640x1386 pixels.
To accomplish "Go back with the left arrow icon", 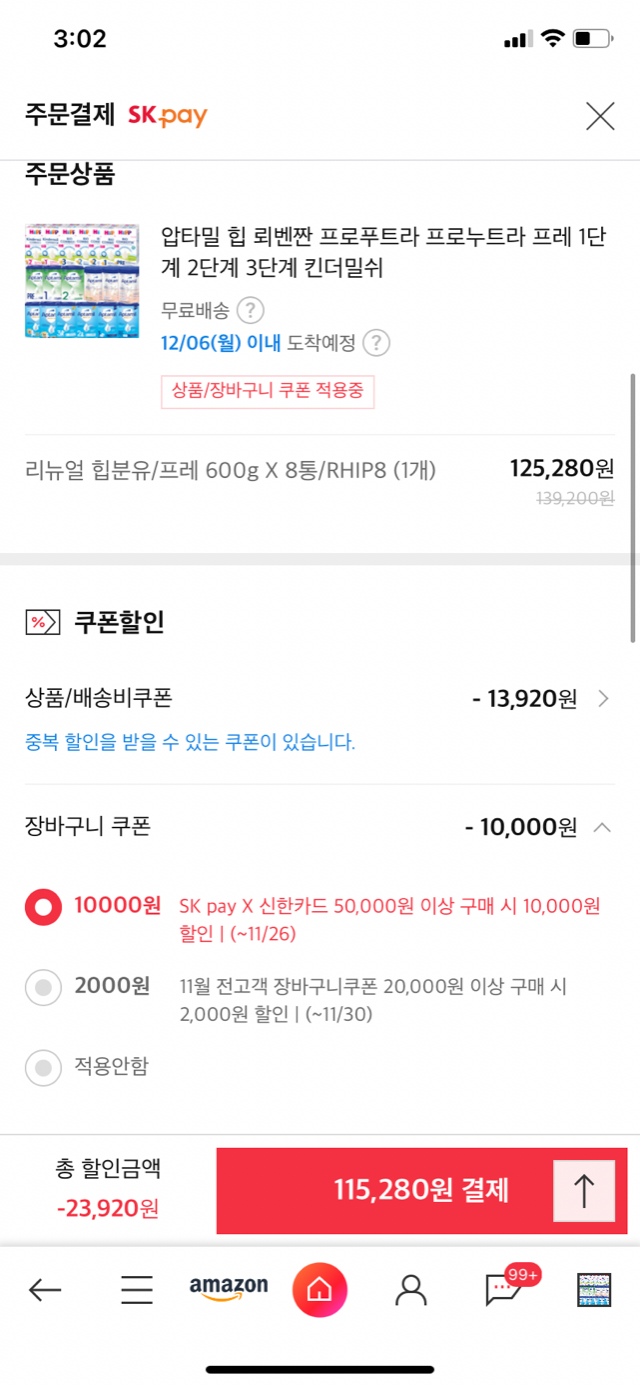I will click(45, 1290).
